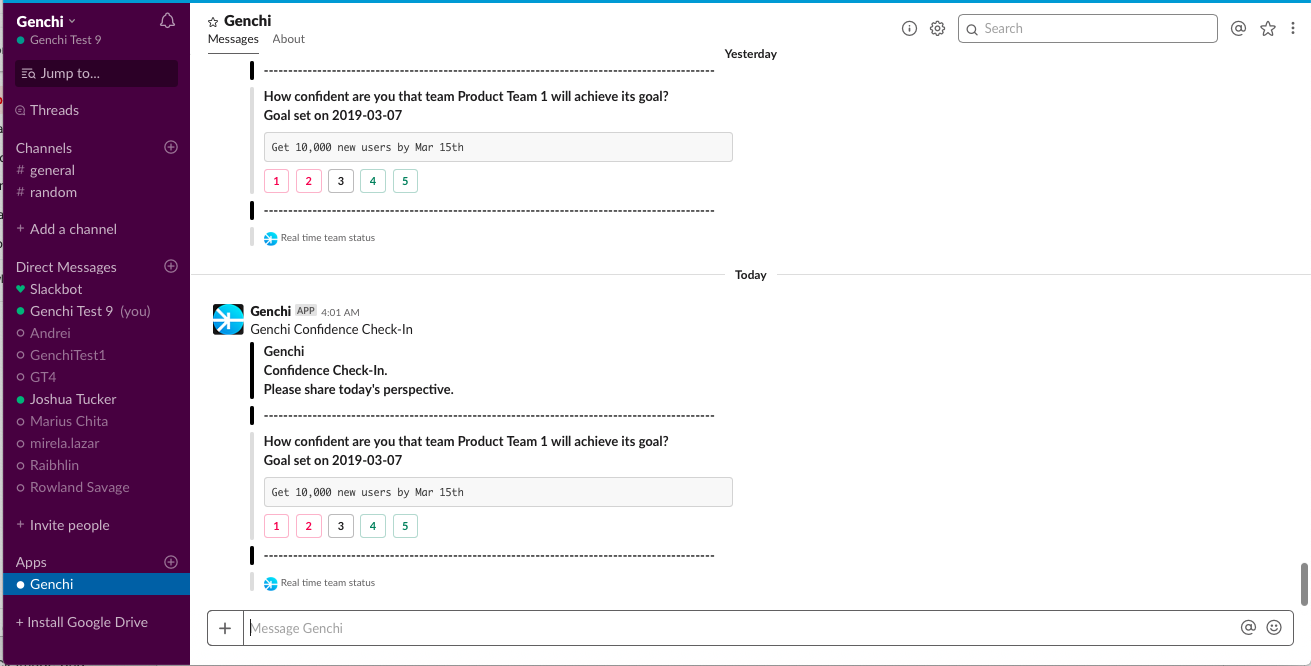Screen dimensions: 1311x666
Task: Switch to the About tab
Action: [x=288, y=39]
